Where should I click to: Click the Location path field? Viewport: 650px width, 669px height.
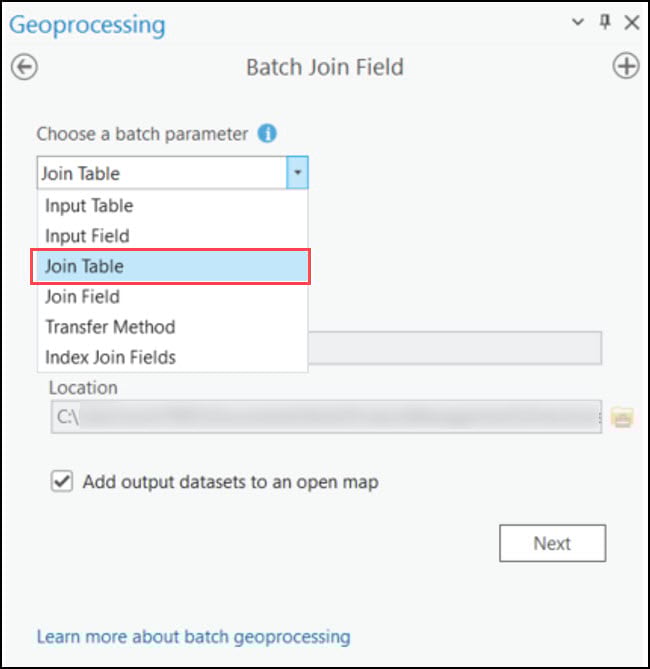[326, 417]
